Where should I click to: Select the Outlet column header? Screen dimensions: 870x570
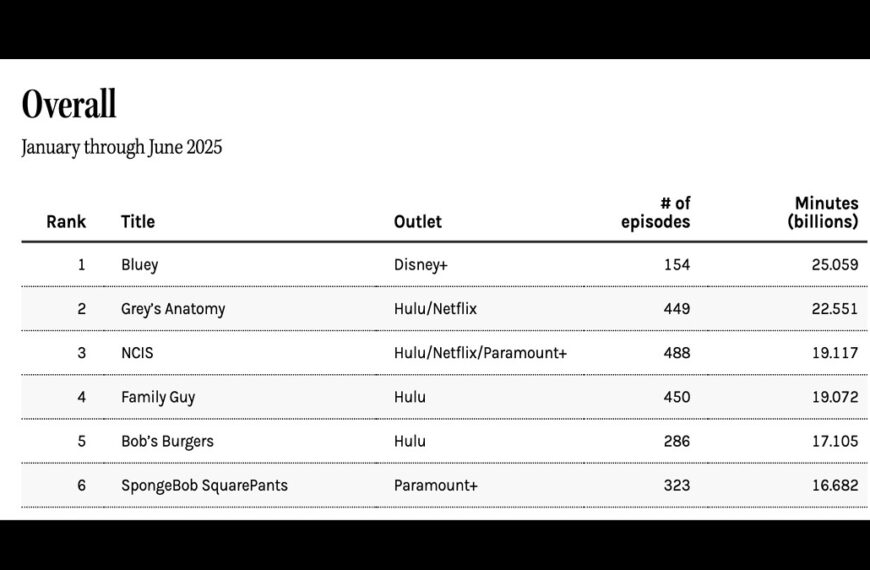[418, 221]
